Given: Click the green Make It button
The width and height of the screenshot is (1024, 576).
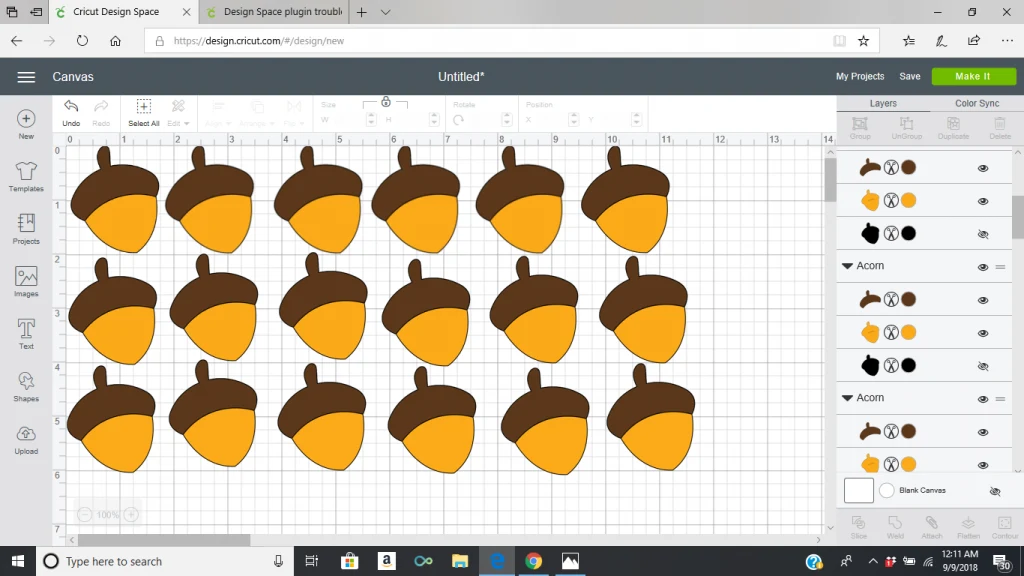Looking at the screenshot, I should click(x=972, y=76).
